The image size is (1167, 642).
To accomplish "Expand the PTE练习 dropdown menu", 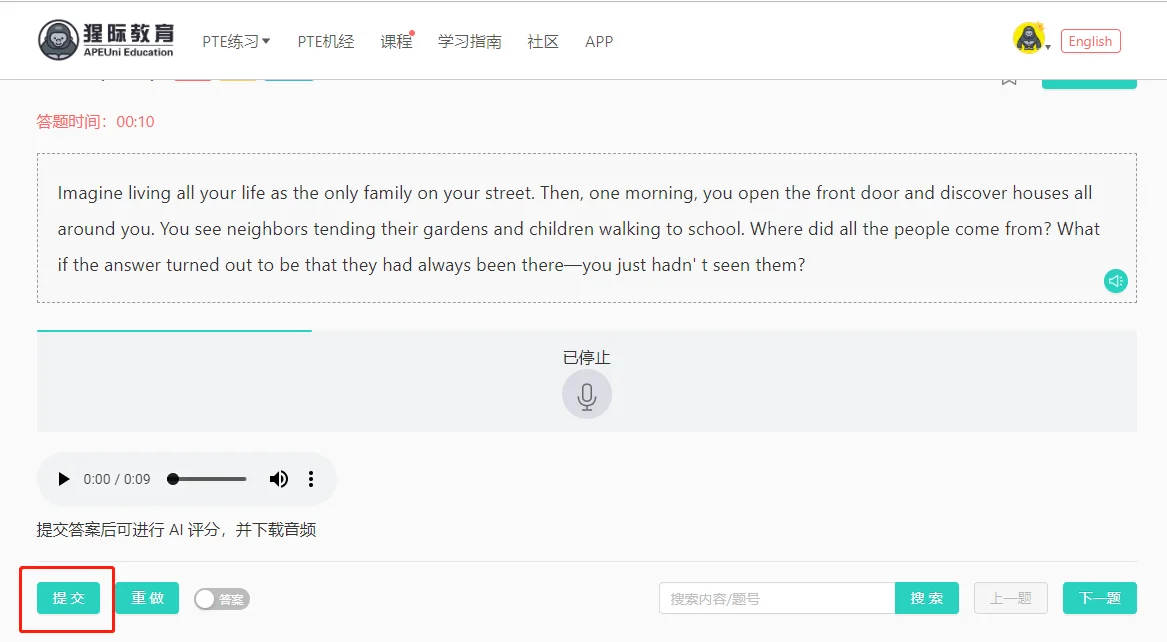I will click(236, 41).
